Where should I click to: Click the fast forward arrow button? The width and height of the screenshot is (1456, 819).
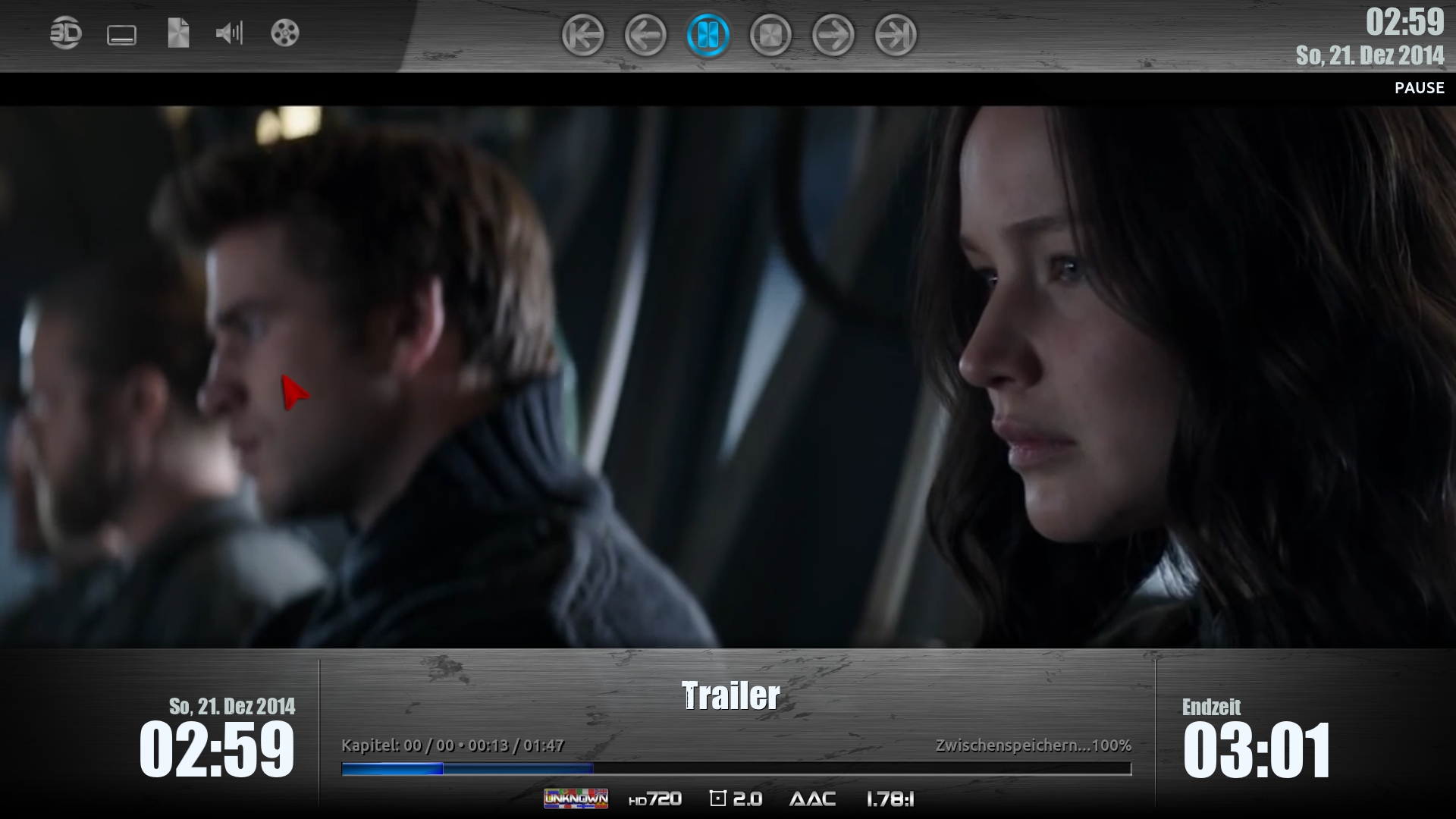click(x=833, y=35)
